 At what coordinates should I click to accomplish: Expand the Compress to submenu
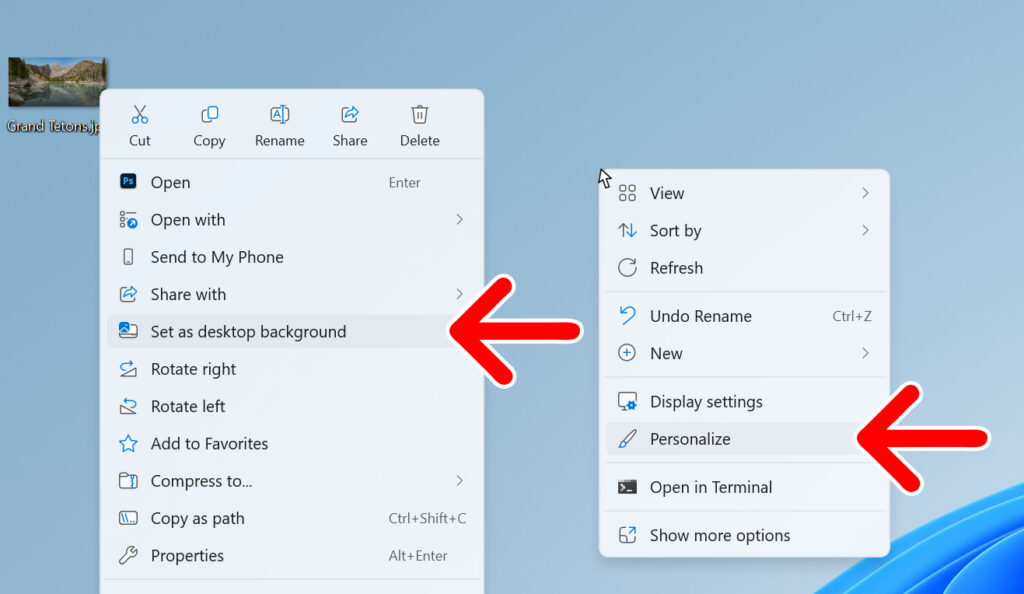pos(459,481)
